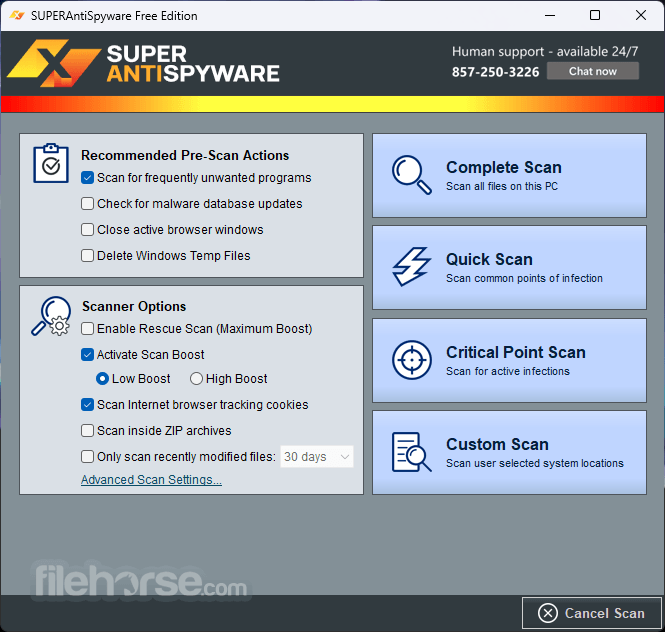Click the Chat now button
665x632 pixels.
[x=592, y=71]
